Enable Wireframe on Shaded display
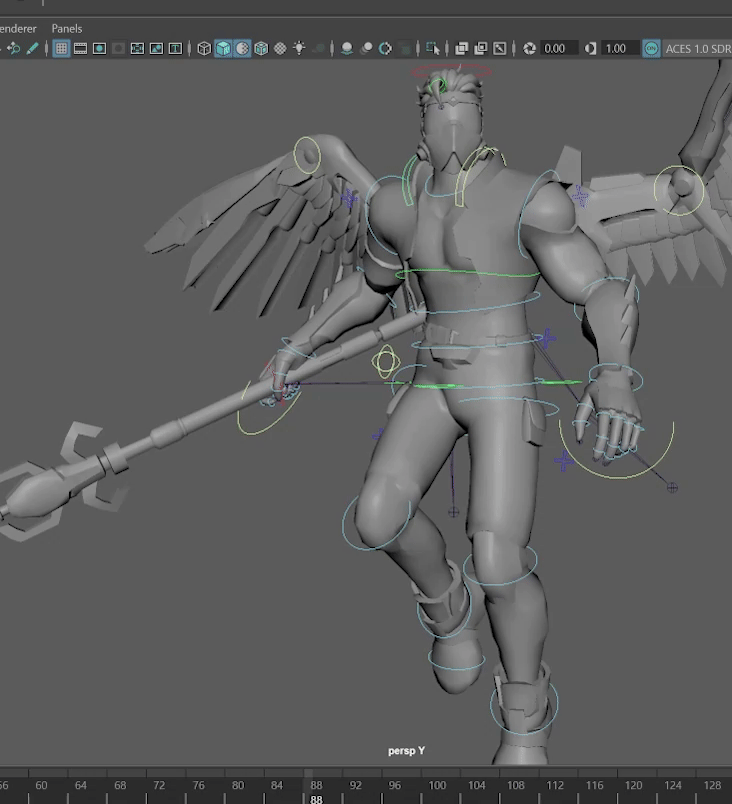The width and height of the screenshot is (732, 804). pyautogui.click(x=261, y=49)
